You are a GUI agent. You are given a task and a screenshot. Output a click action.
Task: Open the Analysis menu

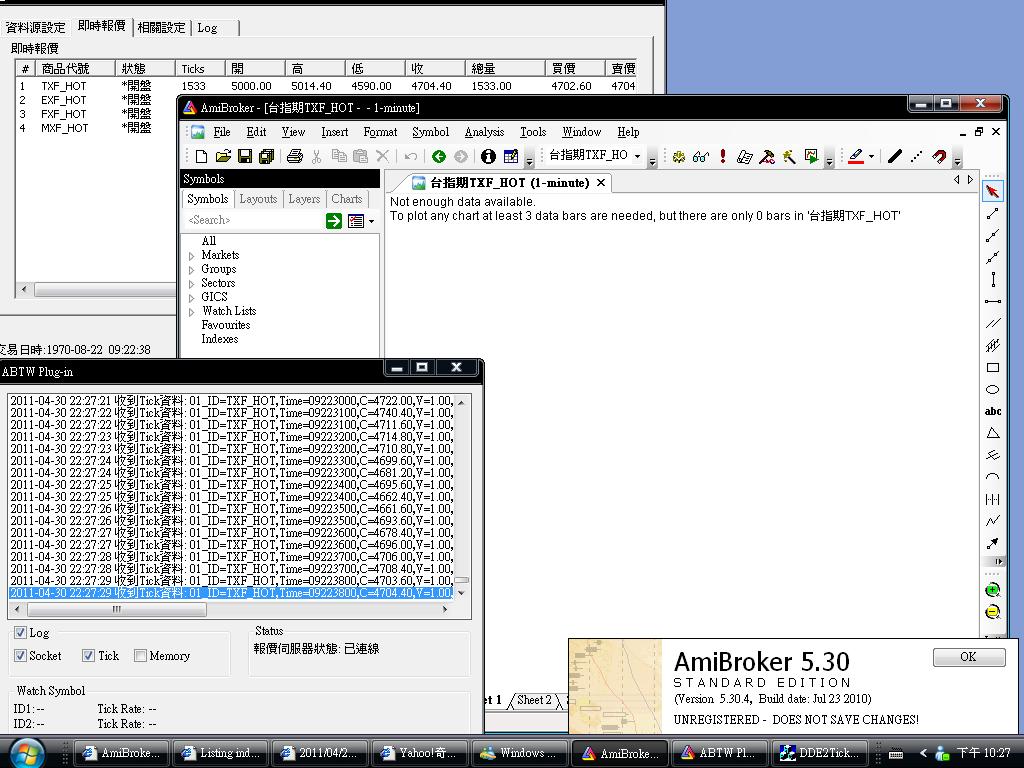coord(485,132)
